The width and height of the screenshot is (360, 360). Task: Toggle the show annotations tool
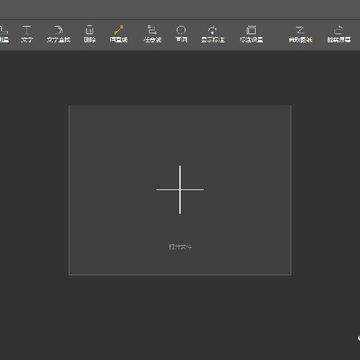[x=213, y=34]
